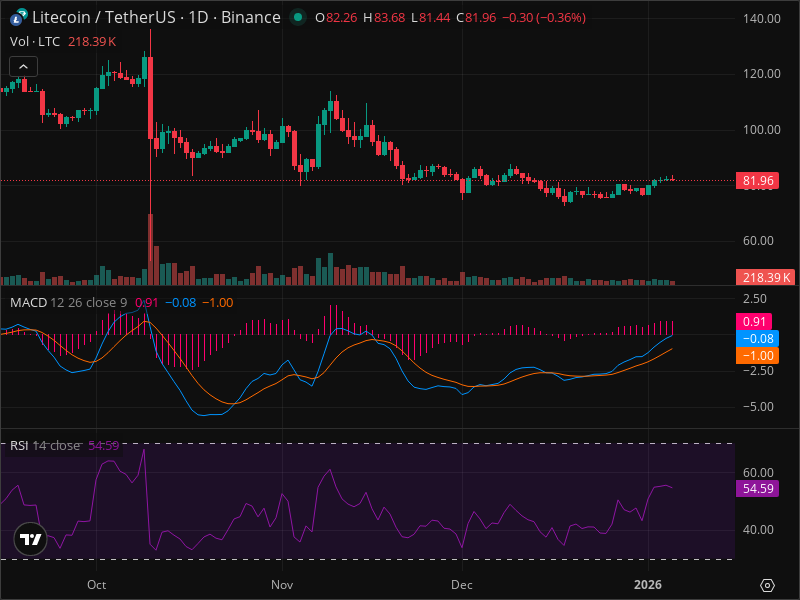Collapse the indicator legend with chevron button
Viewport: 800px width, 600px height.
click(23, 66)
